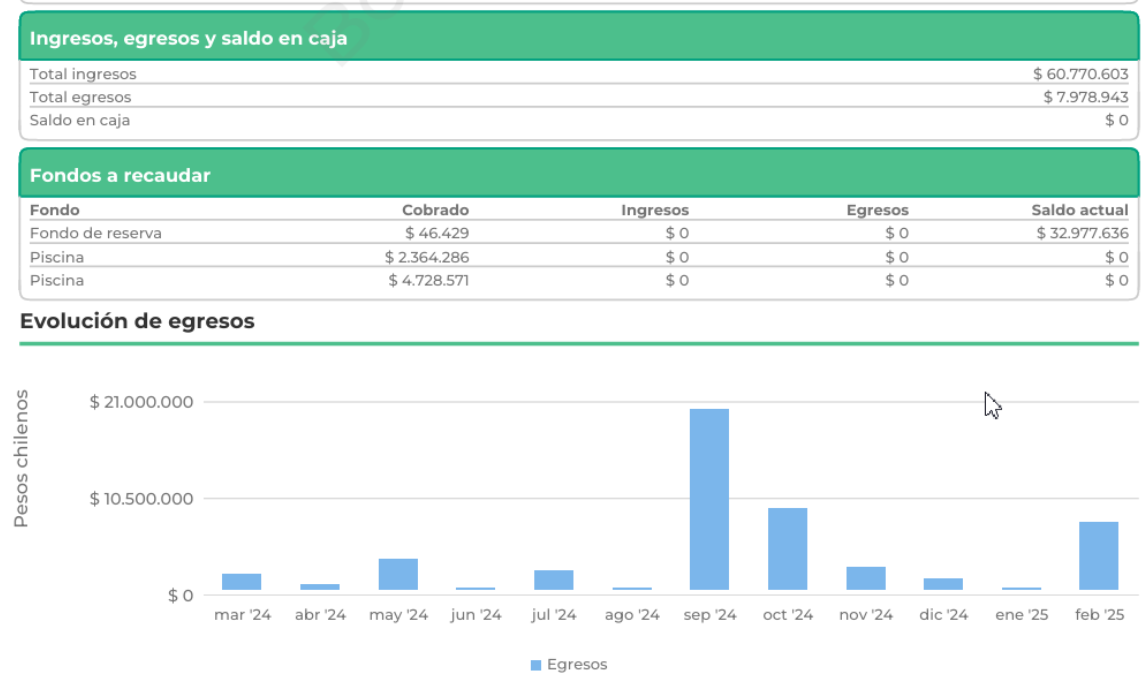Click the 'Fondos a recaudar' section header
Viewport: 1147px width, 696px height.
point(120,175)
